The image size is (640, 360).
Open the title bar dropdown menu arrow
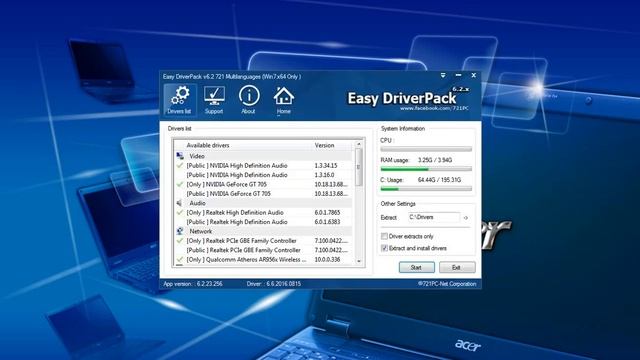pyautogui.click(x=443, y=76)
